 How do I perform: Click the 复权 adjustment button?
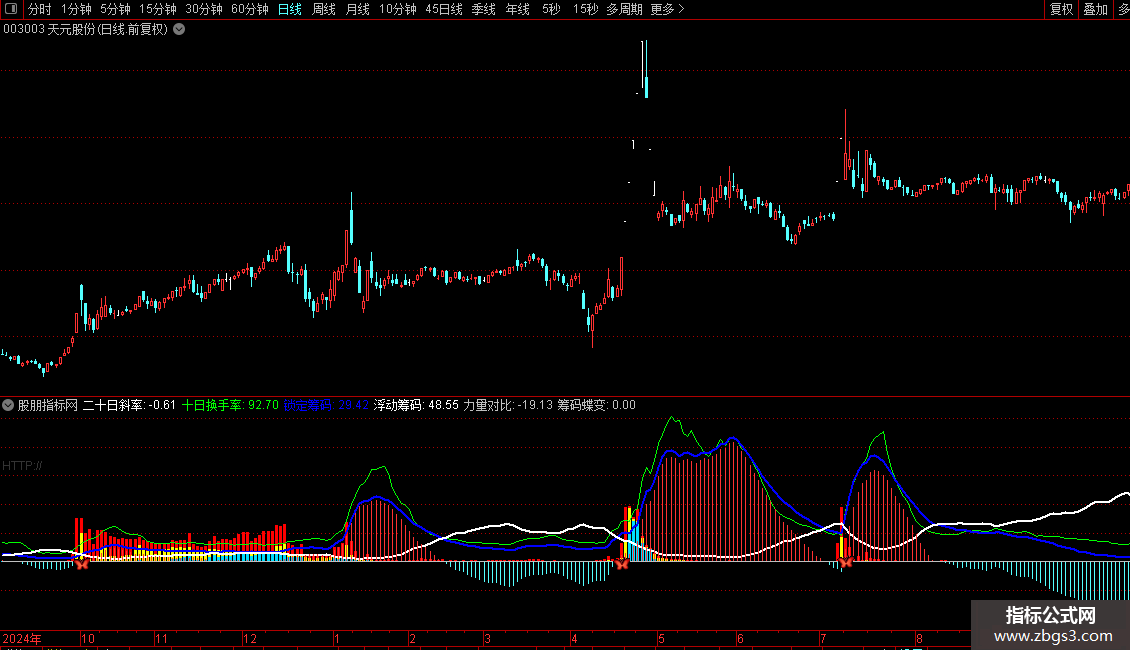pyautogui.click(x=1061, y=9)
